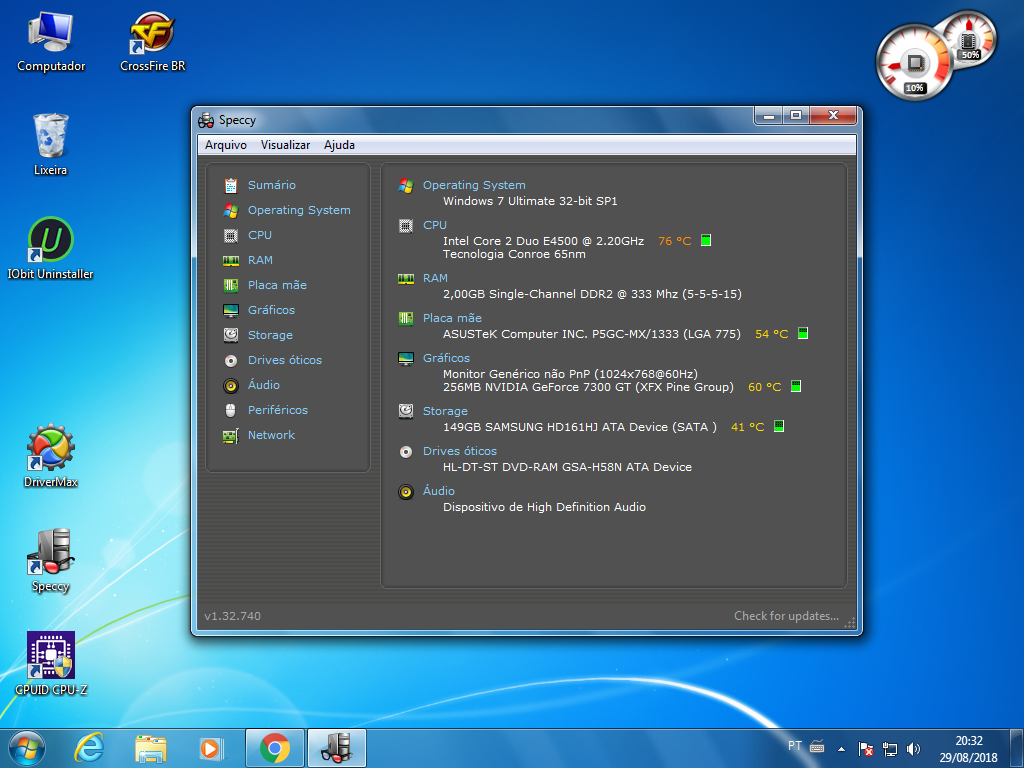1024x768 pixels.
Task: Click the Operating System heading link
Action: 474,185
